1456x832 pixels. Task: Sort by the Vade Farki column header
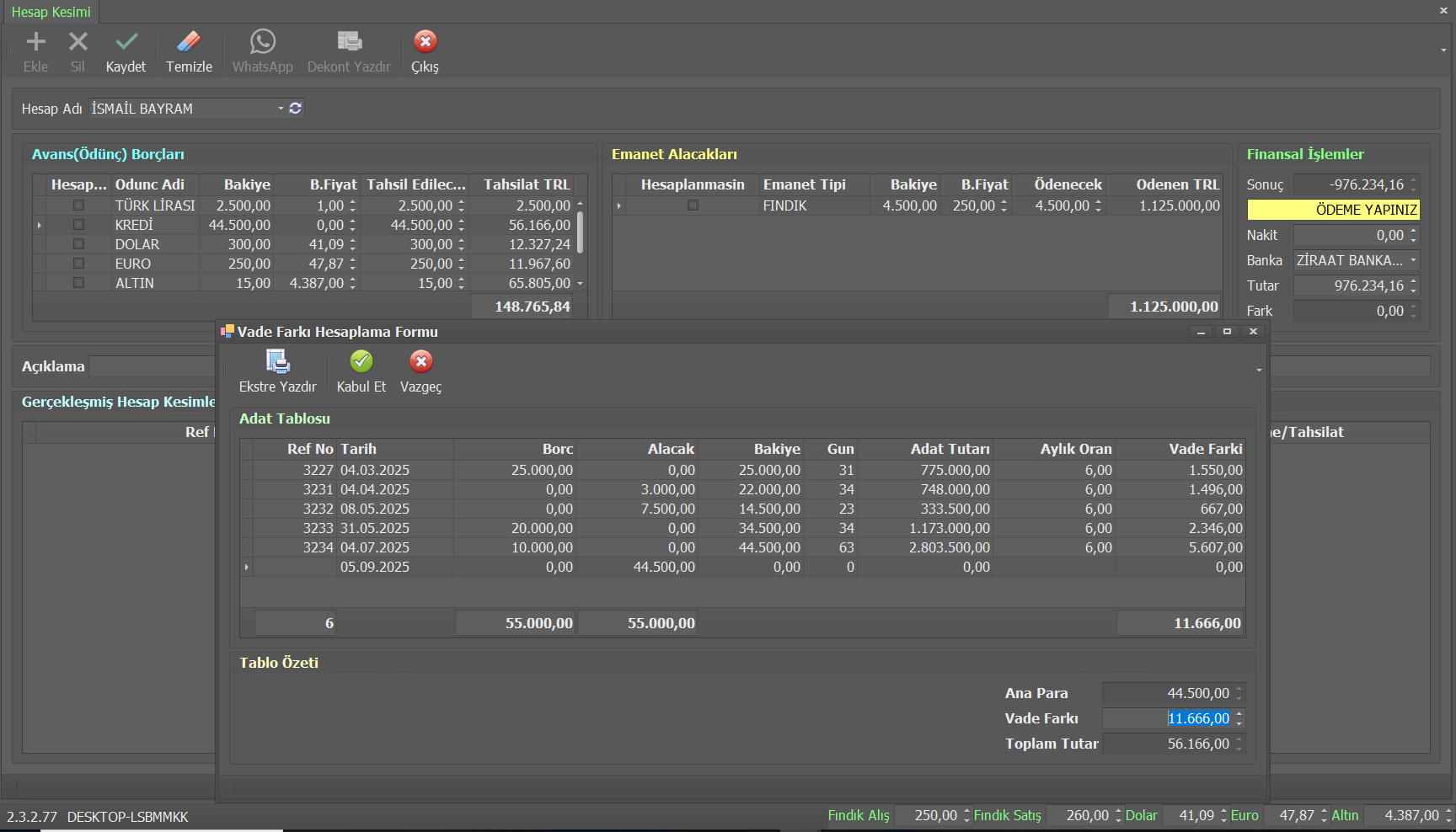coord(1205,449)
